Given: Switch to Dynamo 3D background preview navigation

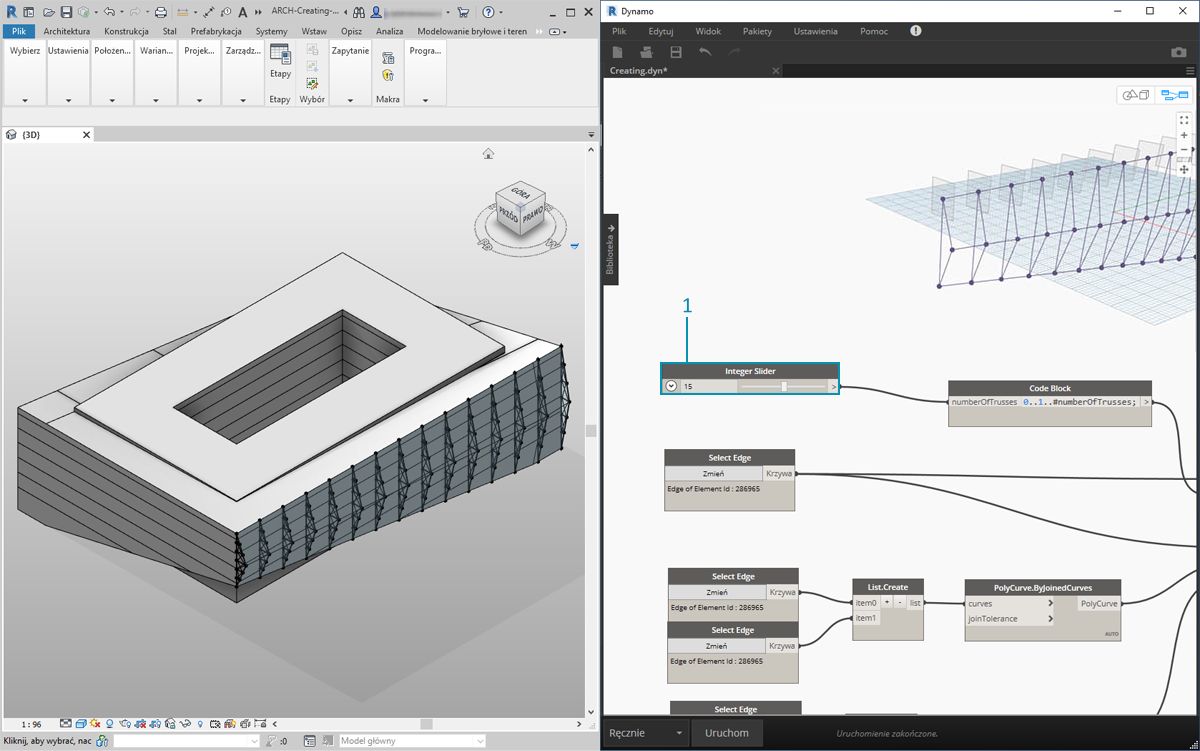Looking at the screenshot, I should click(x=1136, y=95).
